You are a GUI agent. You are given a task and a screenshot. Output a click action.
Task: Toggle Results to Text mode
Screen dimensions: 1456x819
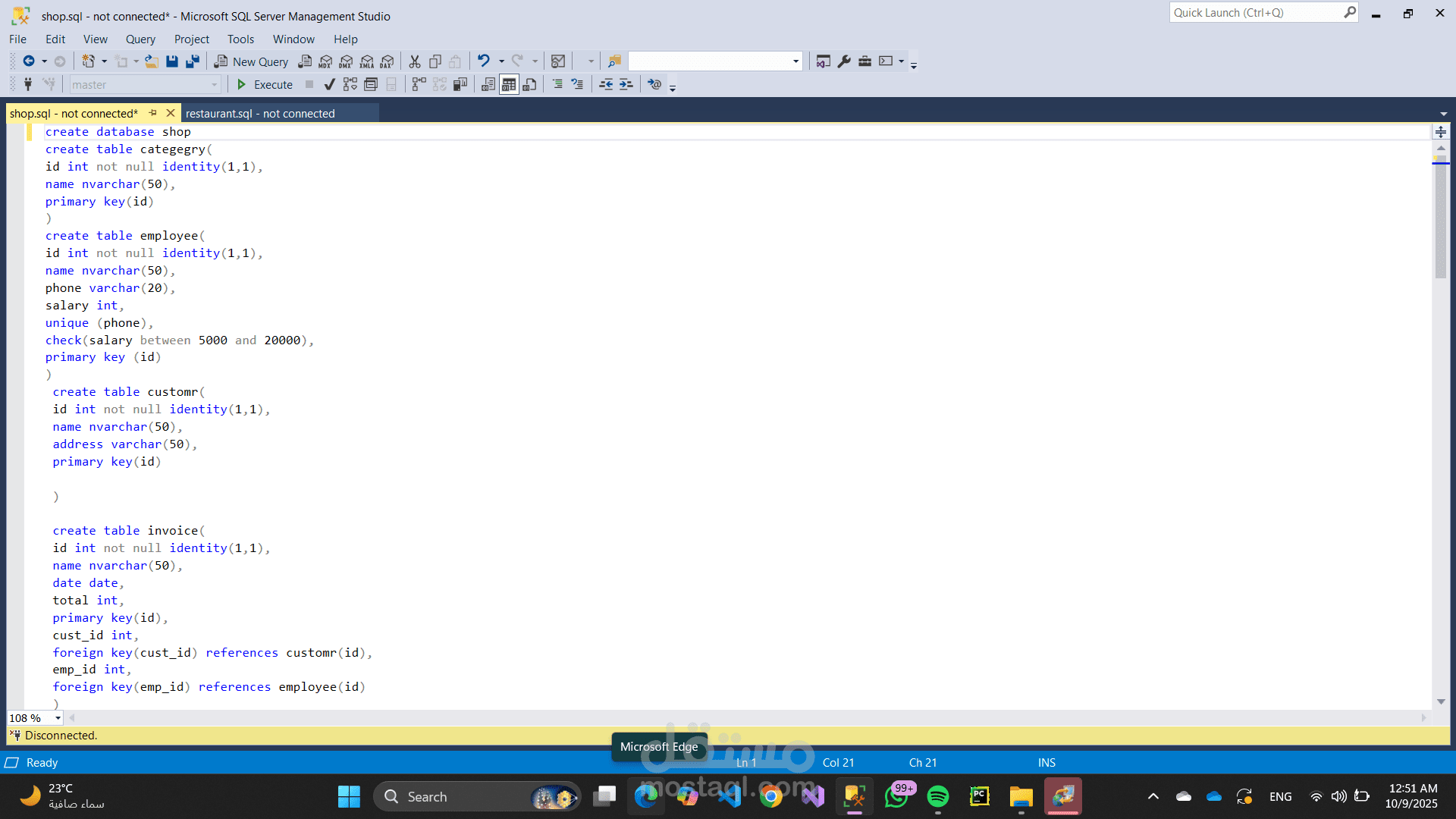tap(488, 84)
